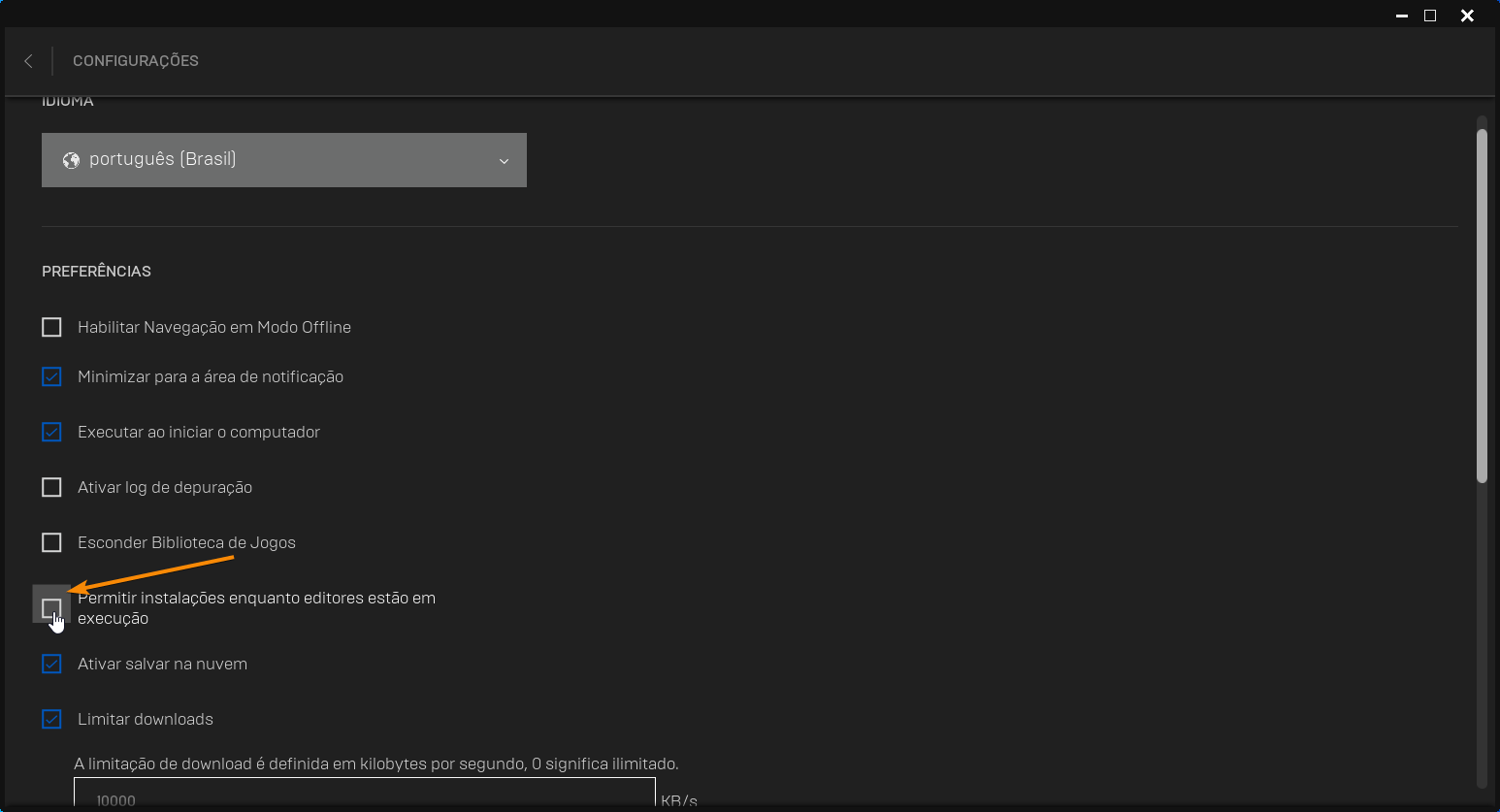This screenshot has width=1500, height=812.
Task: Uncheck Executar ao iniciar o computador
Action: tap(51, 432)
